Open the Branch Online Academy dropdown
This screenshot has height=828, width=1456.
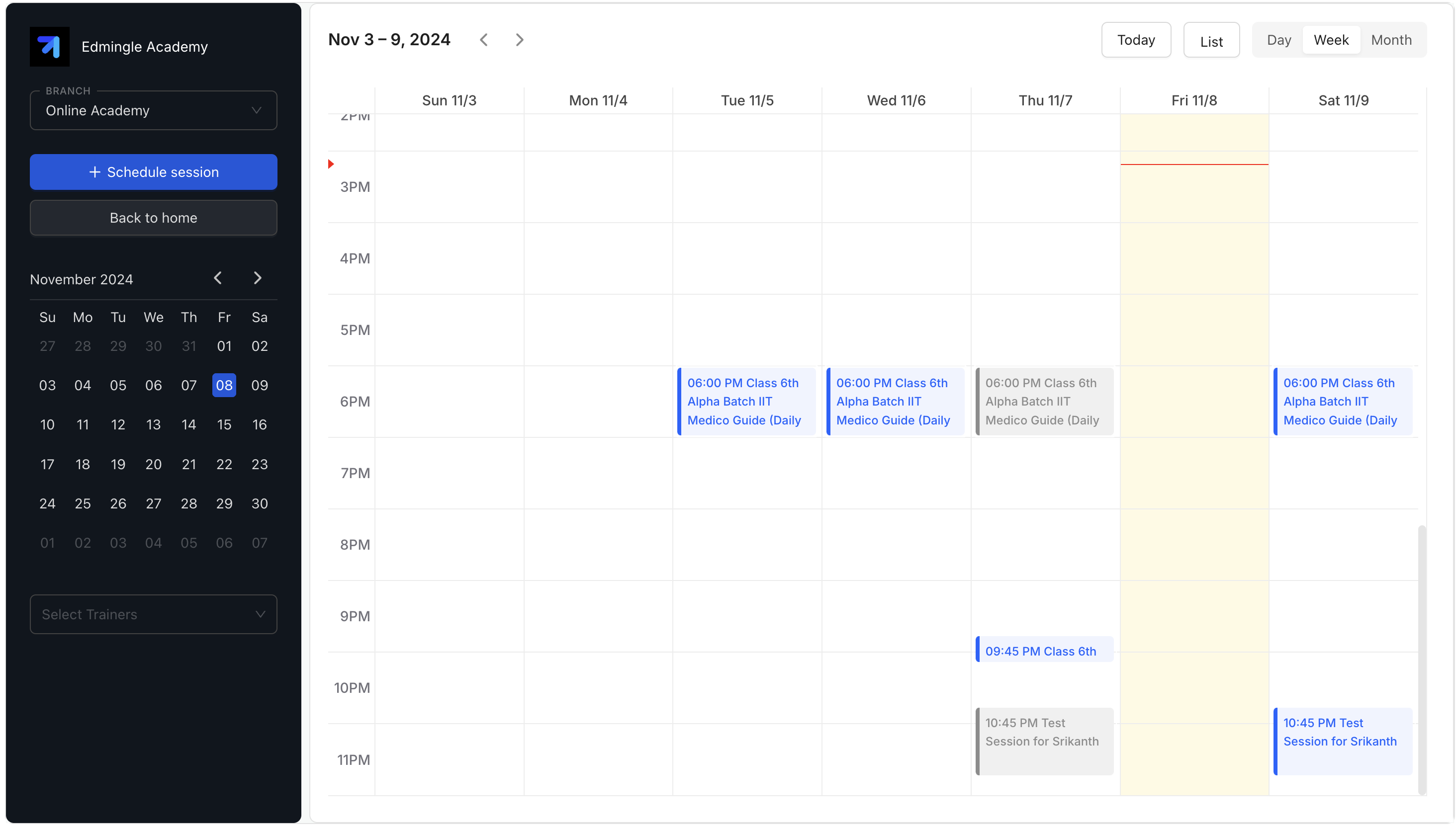click(x=153, y=110)
